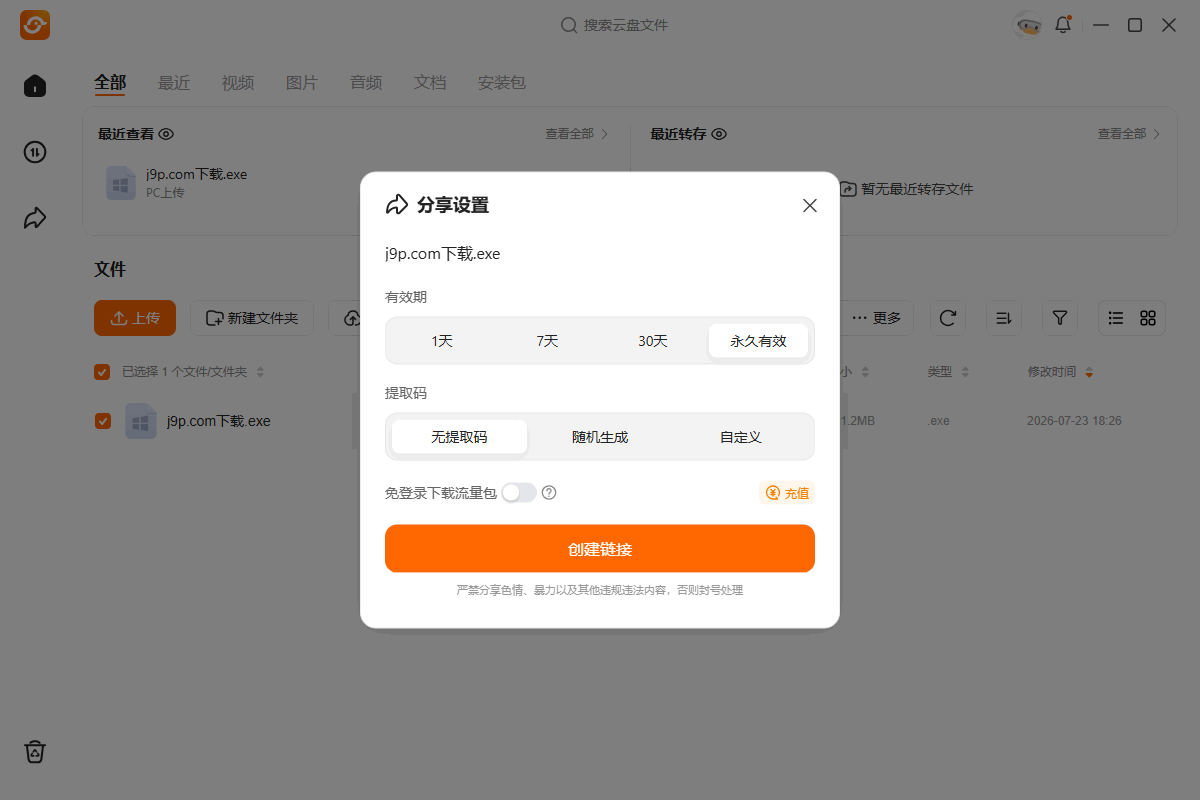The height and width of the screenshot is (800, 1200).
Task: Uncheck the select-all files checkbox
Action: click(x=102, y=372)
